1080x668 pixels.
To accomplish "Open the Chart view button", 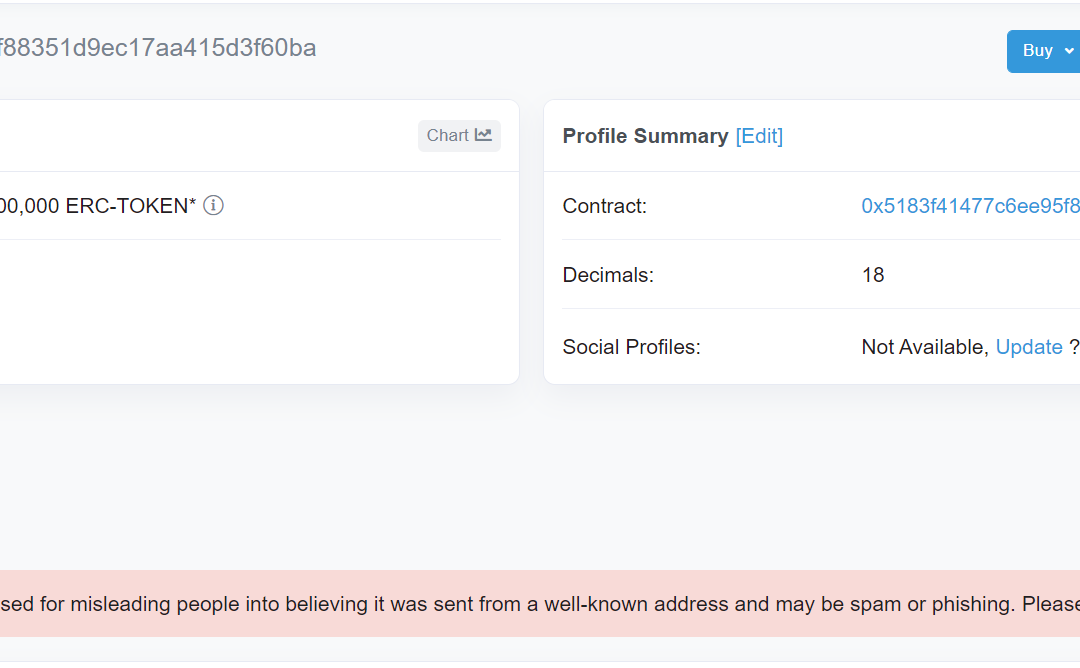I will tap(459, 136).
